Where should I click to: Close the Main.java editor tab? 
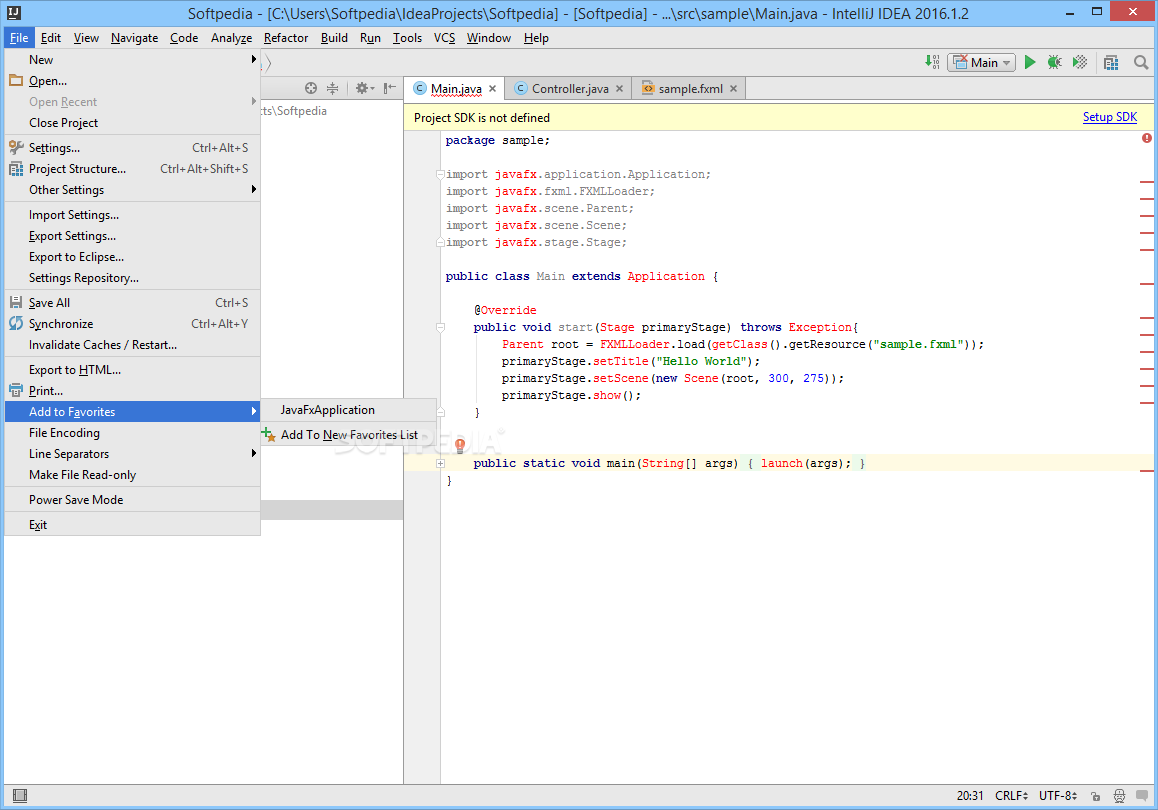click(x=493, y=89)
